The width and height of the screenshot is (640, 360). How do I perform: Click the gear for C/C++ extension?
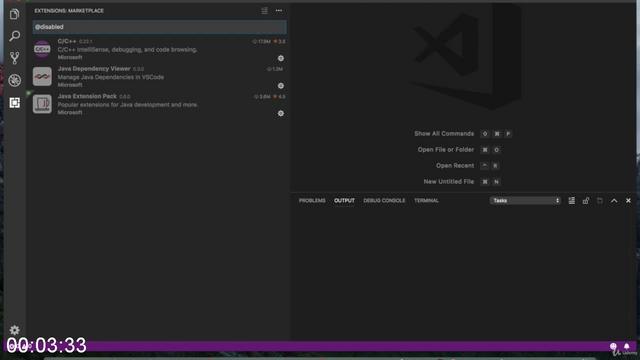click(x=281, y=58)
